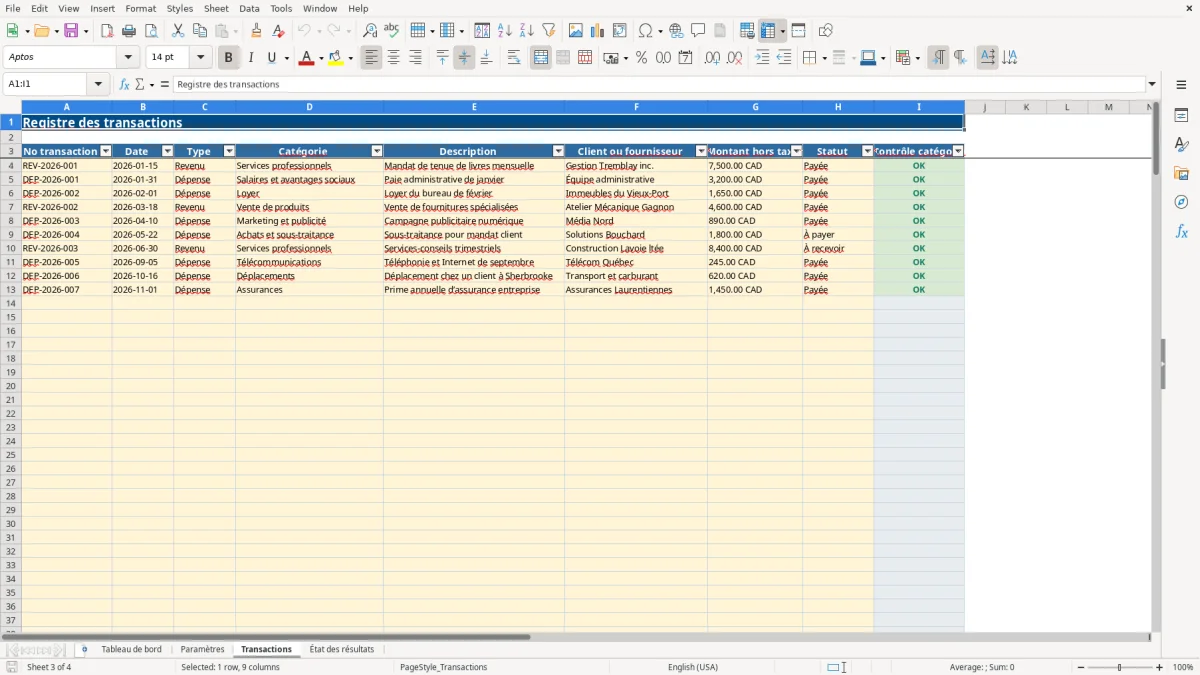
Task: Switch to Tableau de bord sheet tab
Action: pos(131,650)
